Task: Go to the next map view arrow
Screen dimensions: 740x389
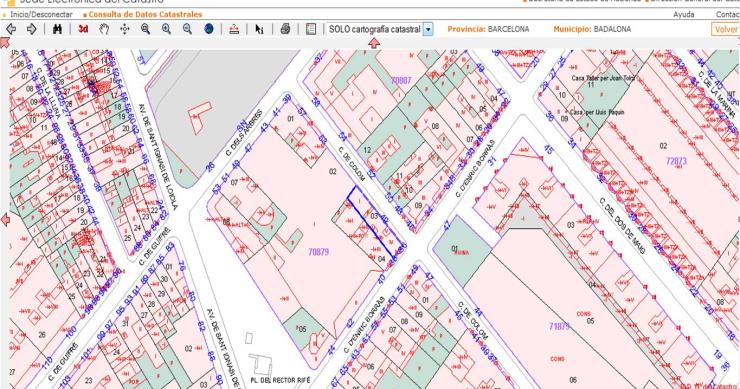Action: click(32, 29)
